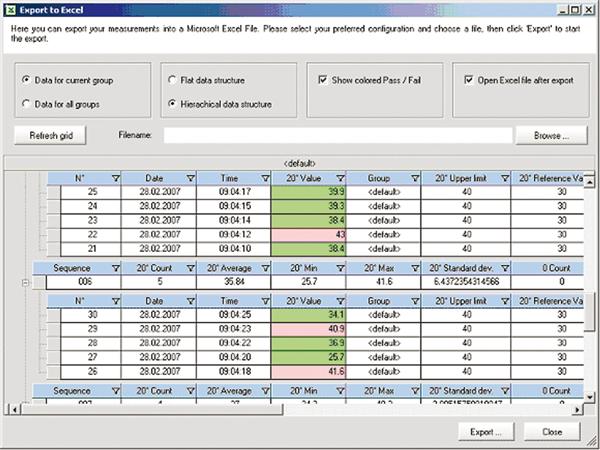Open filter dropdown on 20° Min column
Image resolution: width=600 pixels, height=450 pixels.
coord(341,268)
